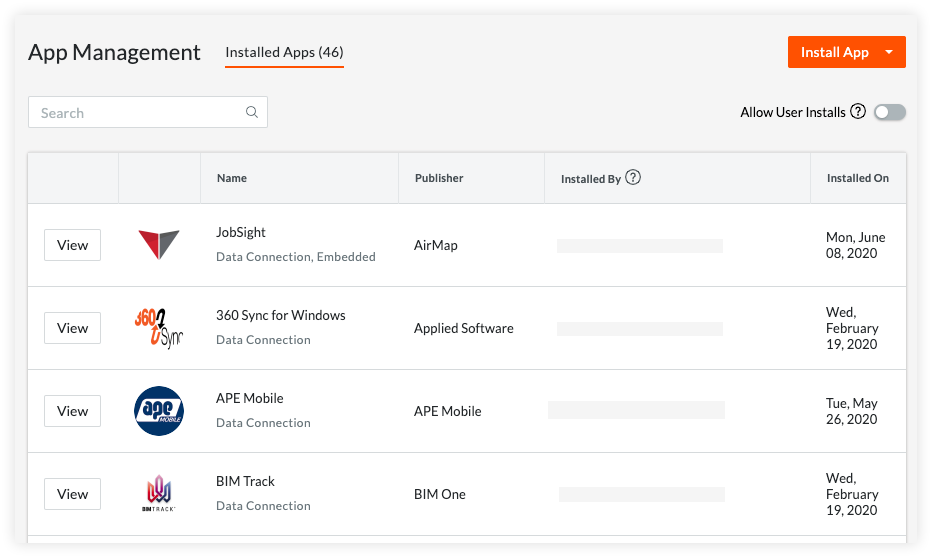
Task: View the BIM Track app
Action: point(73,494)
